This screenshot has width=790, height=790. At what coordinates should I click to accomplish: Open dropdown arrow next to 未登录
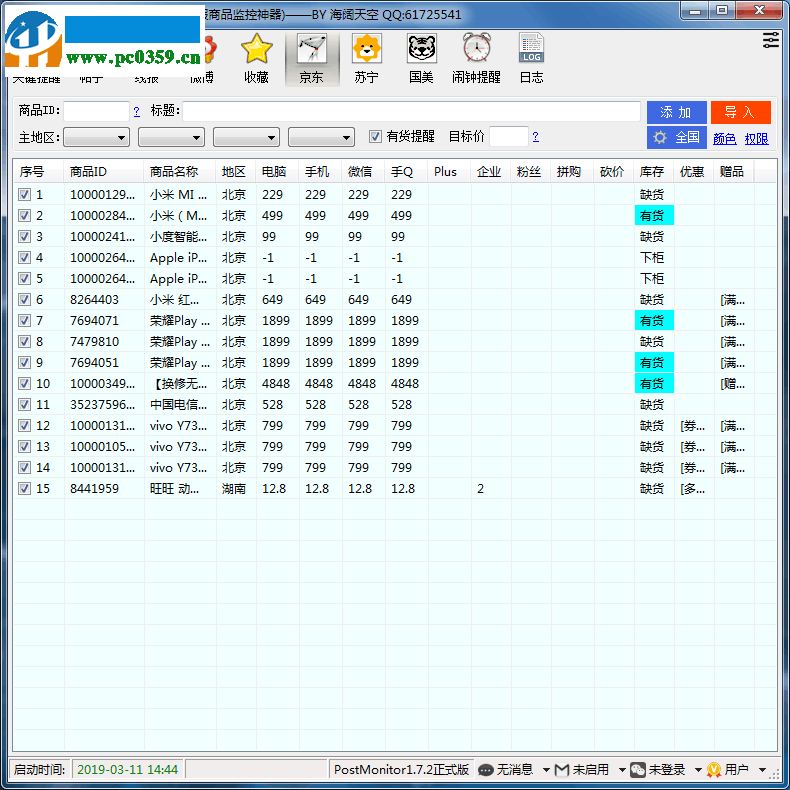[698, 770]
